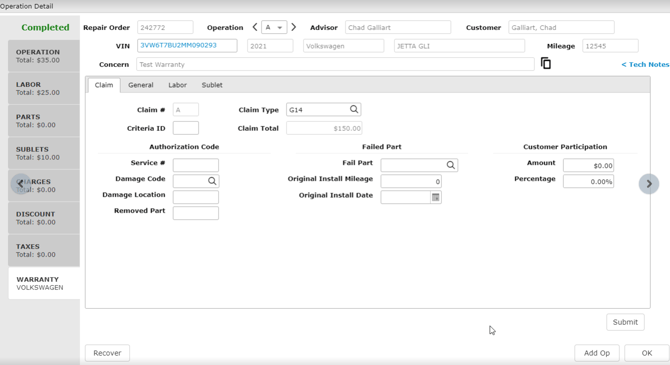The height and width of the screenshot is (365, 670).
Task: Click the right round carousel arrow
Action: pyautogui.click(x=649, y=184)
